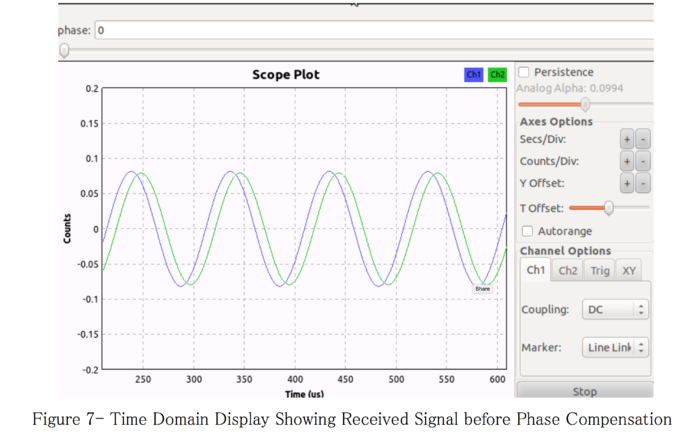Increase Counts/Div with plus button

[x=627, y=162]
